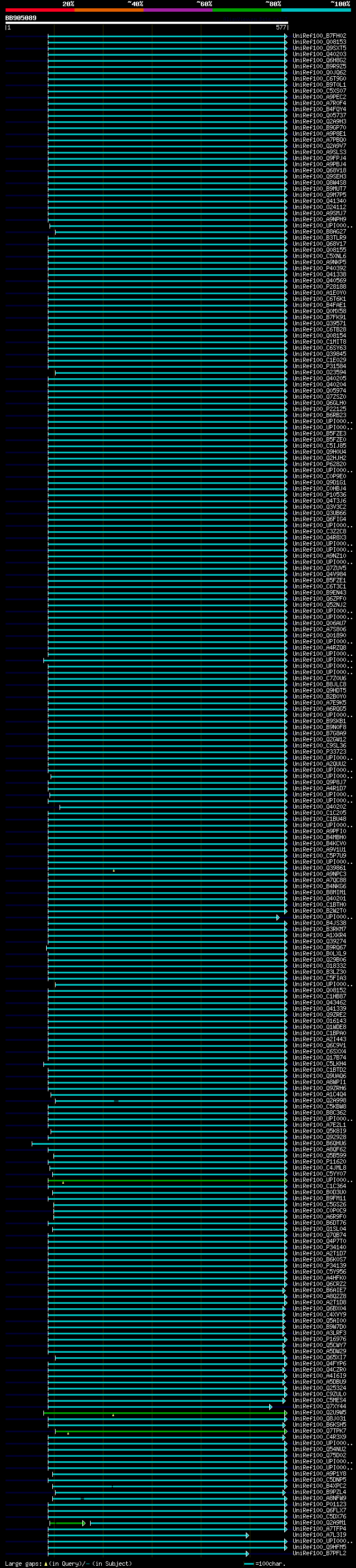Image resolution: width=356 pixels, height=1568 pixels.
Task: Open hit UniRef100_Q43462
Action: (x=319, y=1002)
